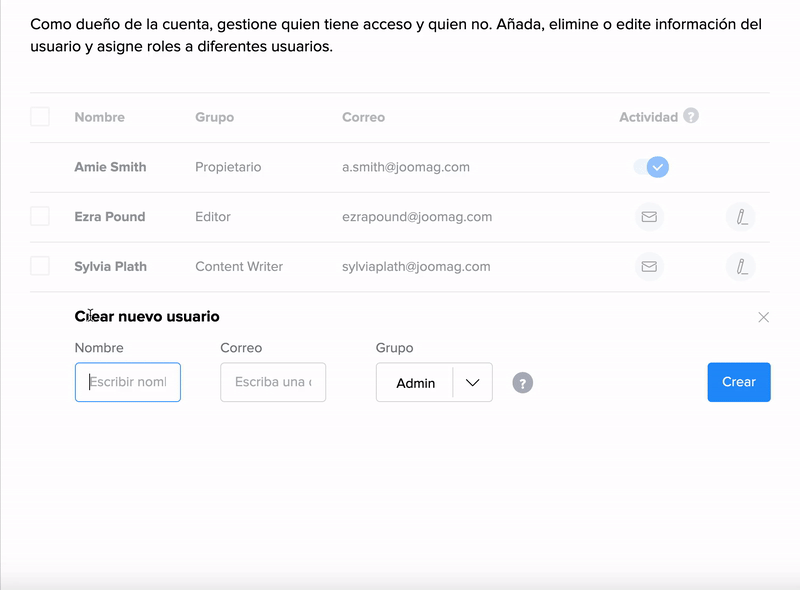Click the help icon beside Grupo dropdown

click(x=522, y=383)
